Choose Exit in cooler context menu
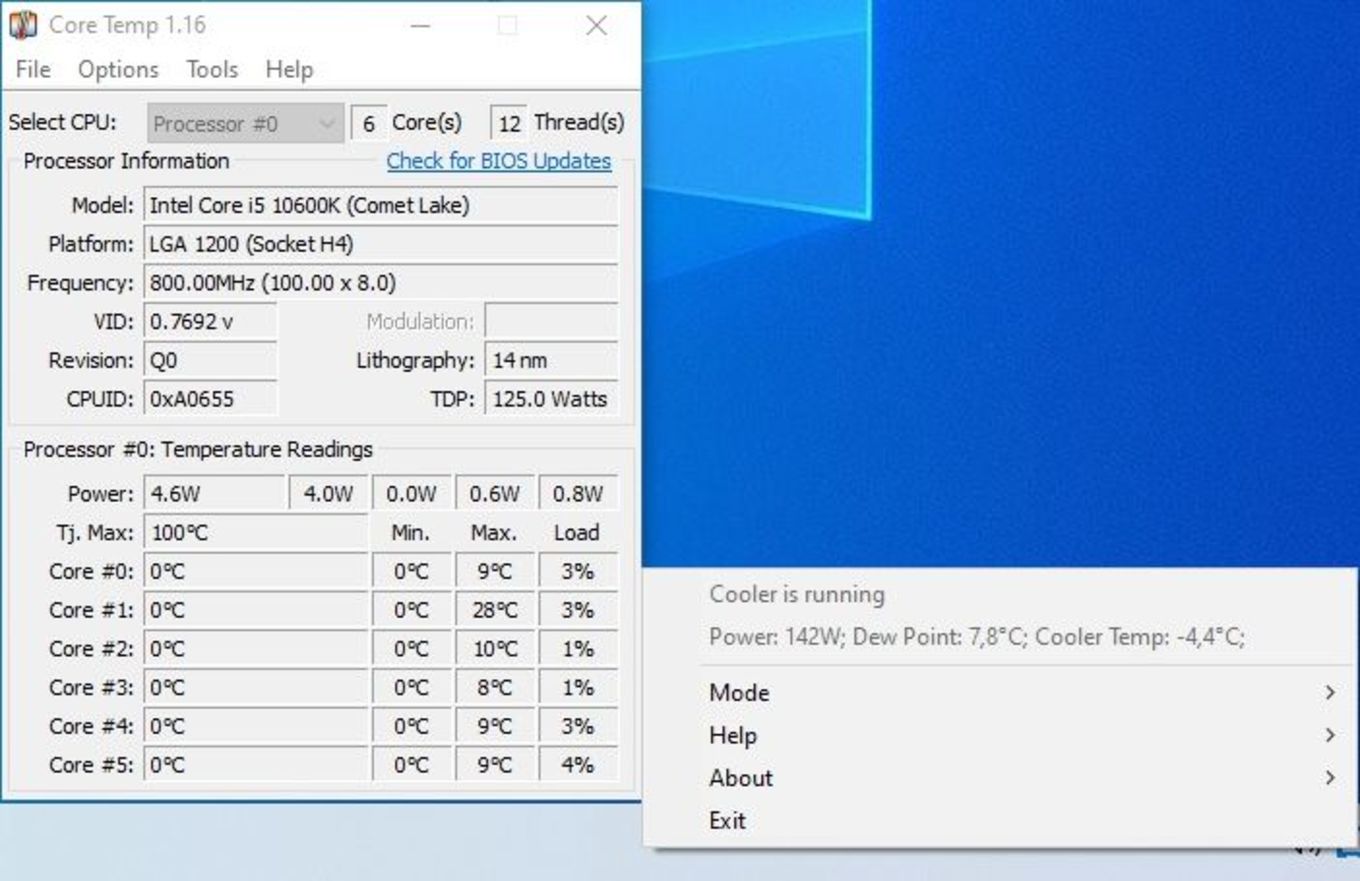Image resolution: width=1360 pixels, height=881 pixels. (1000, 820)
